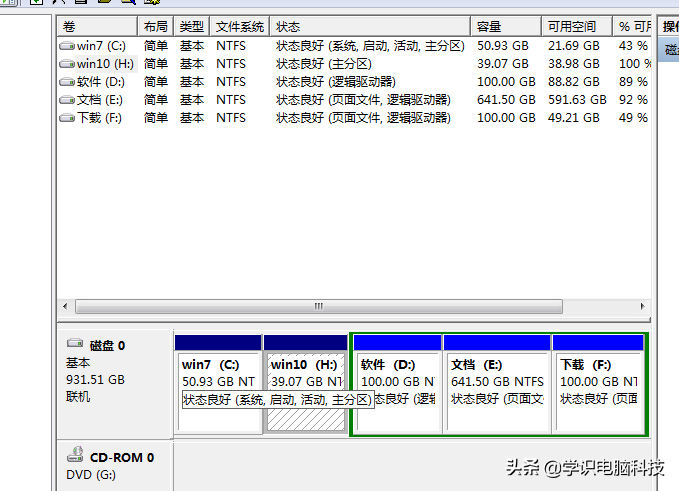
Task: Sort by the 状态 column header
Action: coord(370,26)
